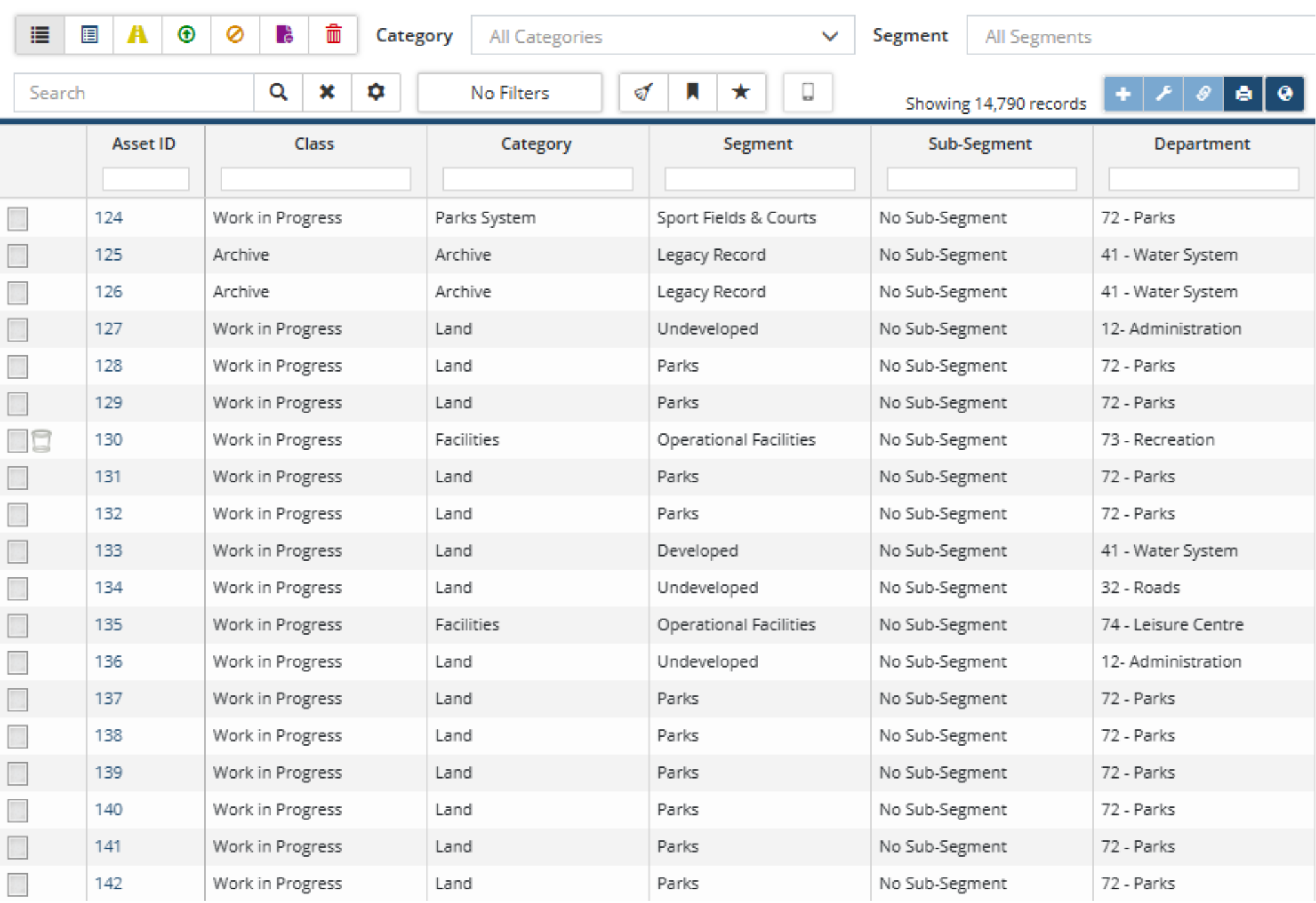1316x903 pixels.
Task: Click '74 - Leisure Centre' department cell
Action: 1172,625
